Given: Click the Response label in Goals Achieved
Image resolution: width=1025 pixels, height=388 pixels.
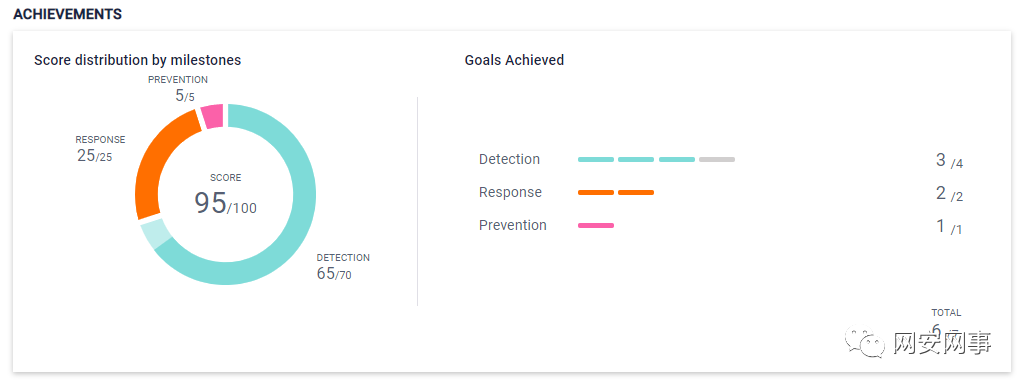Looking at the screenshot, I should click(x=510, y=192).
